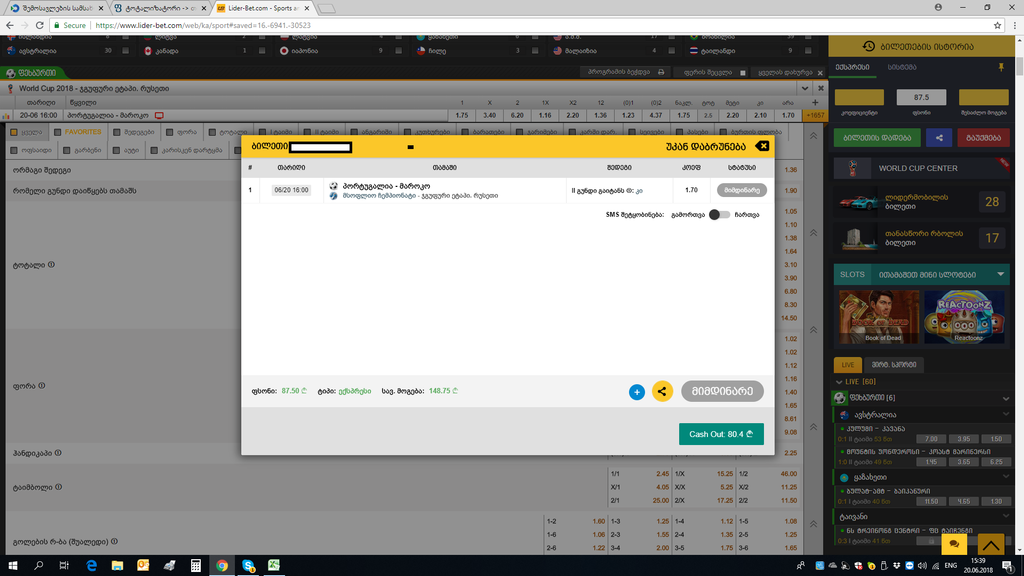The height and width of the screenshot is (576, 1024).
Task: Click the blue share button in the bet slip
Action: pos(939,138)
